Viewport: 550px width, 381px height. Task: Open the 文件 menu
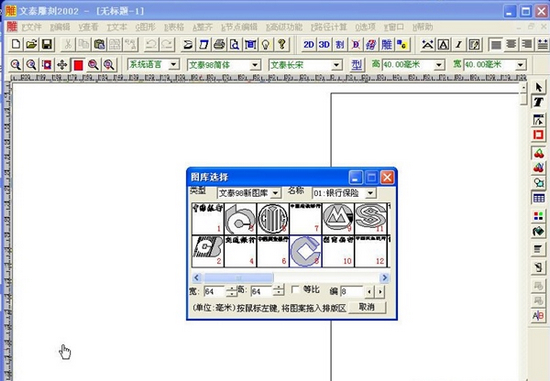[x=32, y=27]
